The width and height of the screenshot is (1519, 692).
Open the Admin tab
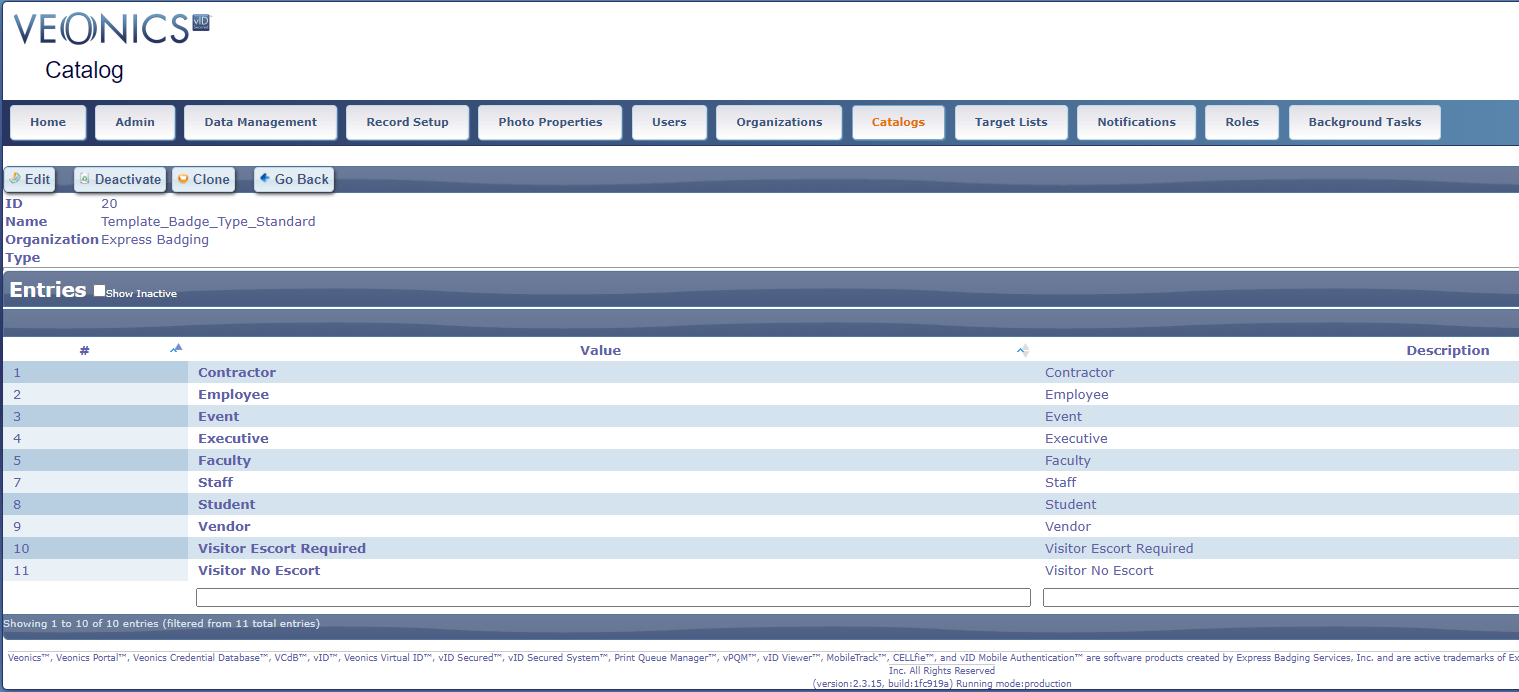point(135,122)
